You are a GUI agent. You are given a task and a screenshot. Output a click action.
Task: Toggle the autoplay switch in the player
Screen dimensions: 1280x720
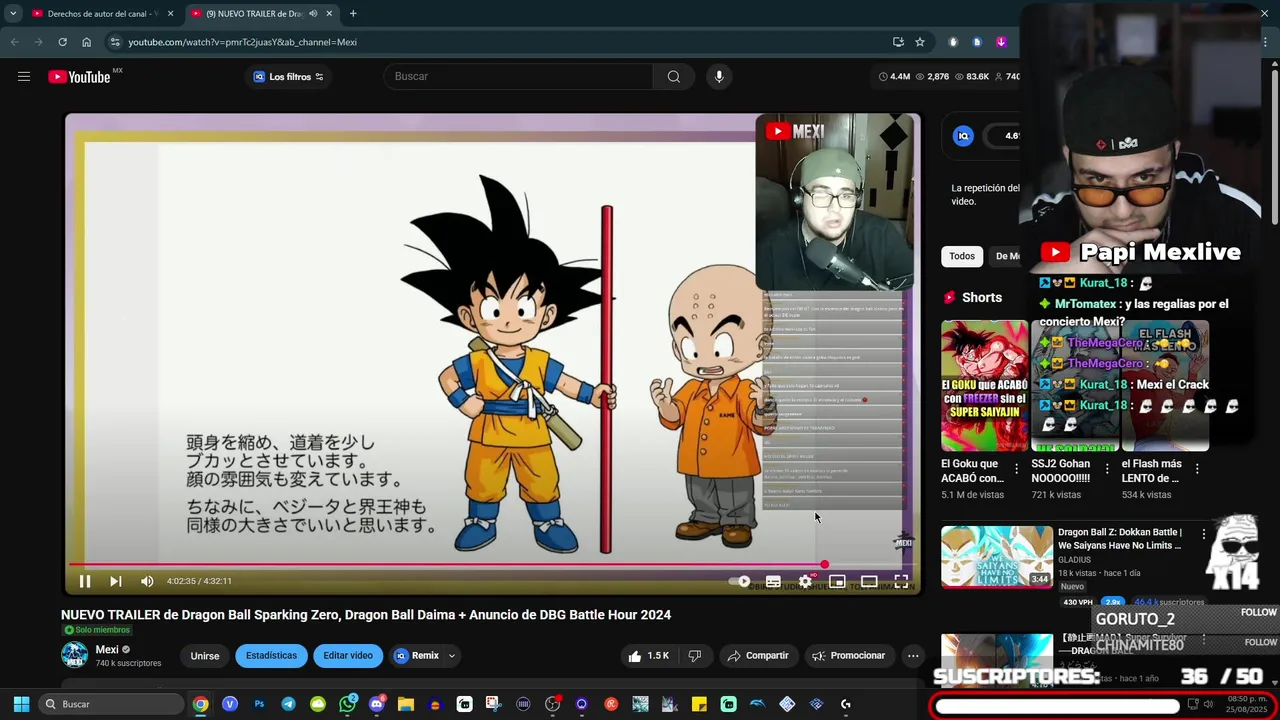[741, 581]
